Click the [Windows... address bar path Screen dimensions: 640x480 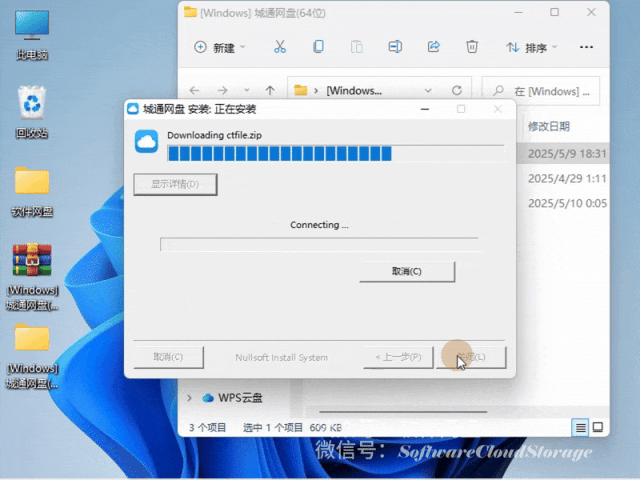coord(354,91)
